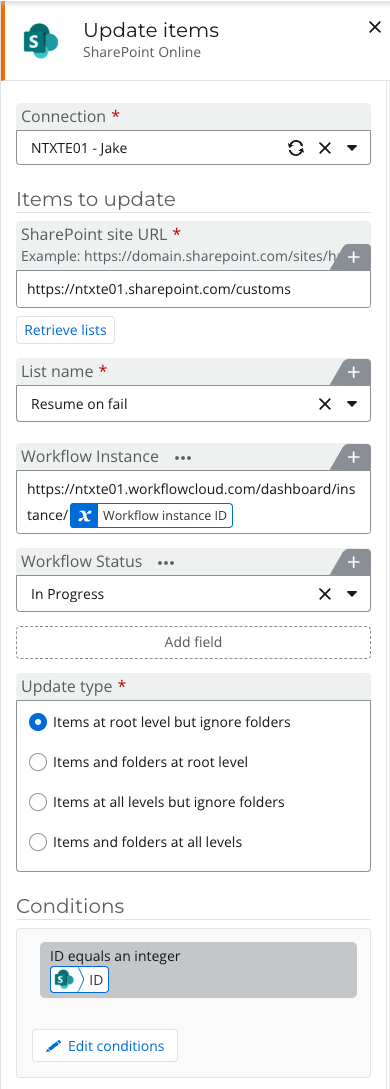Open Workflow Instance field options ellipsis
This screenshot has height=1089, width=390.
coord(183,458)
